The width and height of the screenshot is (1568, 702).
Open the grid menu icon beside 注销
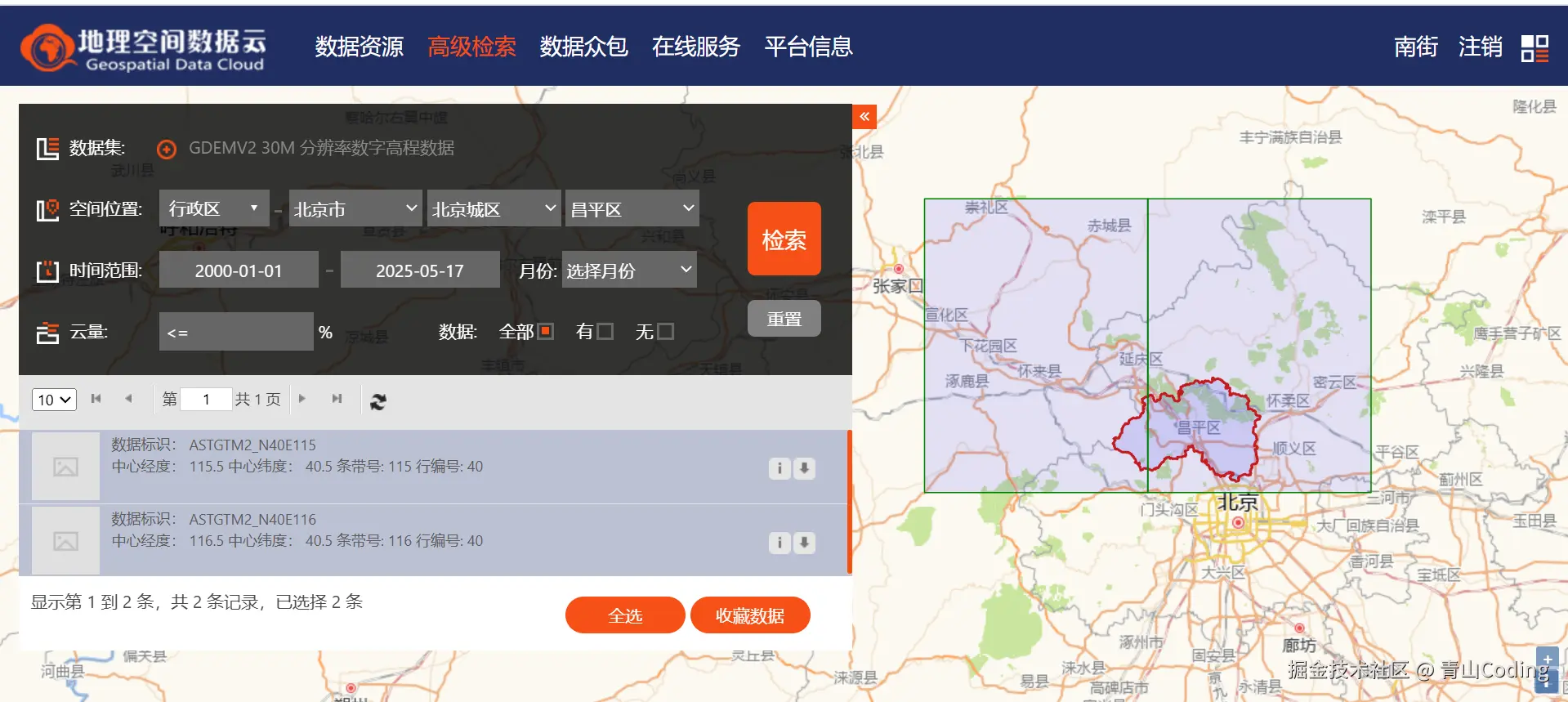point(1534,48)
